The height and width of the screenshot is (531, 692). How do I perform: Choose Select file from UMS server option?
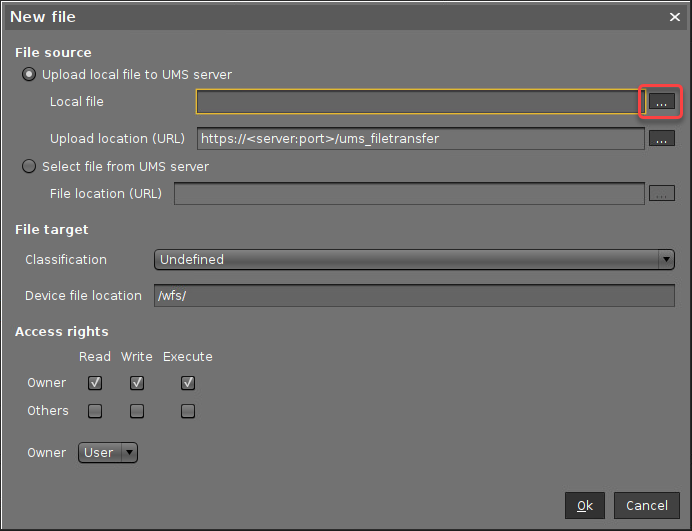pyautogui.click(x=29, y=167)
